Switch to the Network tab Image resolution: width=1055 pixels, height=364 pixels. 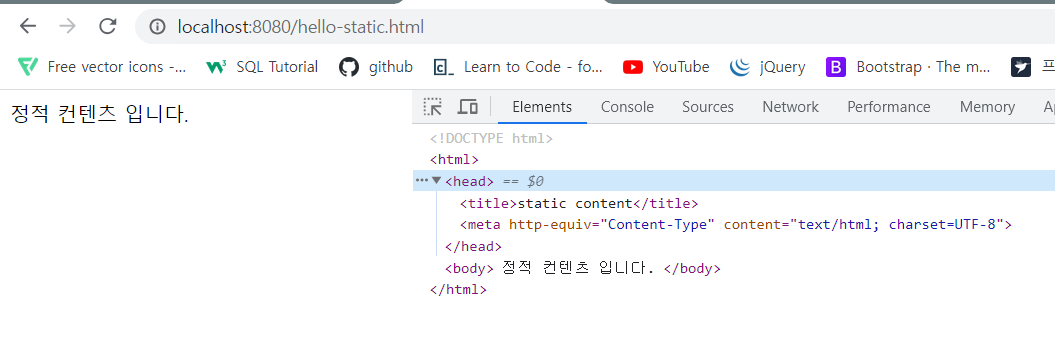click(x=791, y=107)
